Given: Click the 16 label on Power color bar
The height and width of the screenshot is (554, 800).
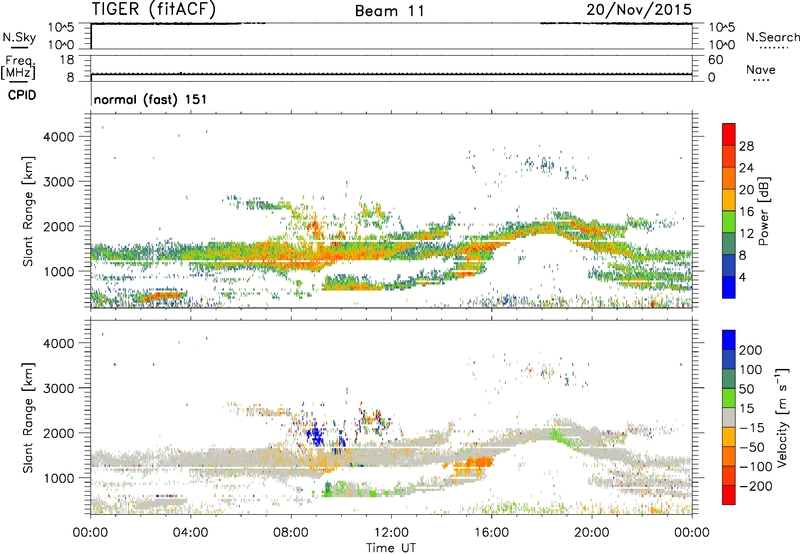Looking at the screenshot, I should pos(746,212).
